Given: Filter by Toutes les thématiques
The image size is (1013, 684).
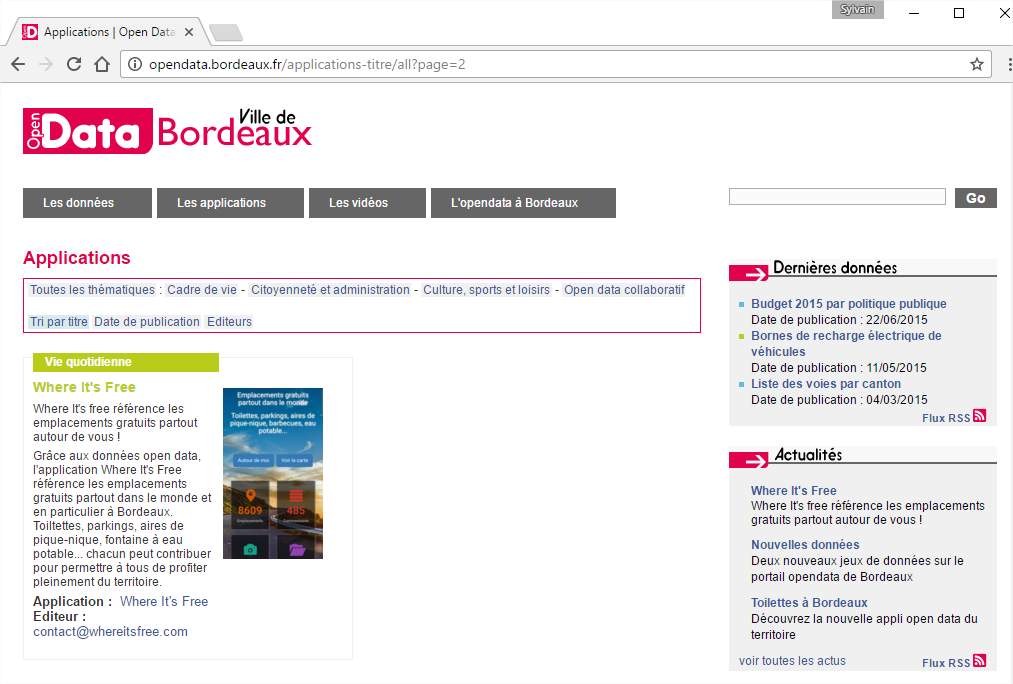Looking at the screenshot, I should (92, 289).
